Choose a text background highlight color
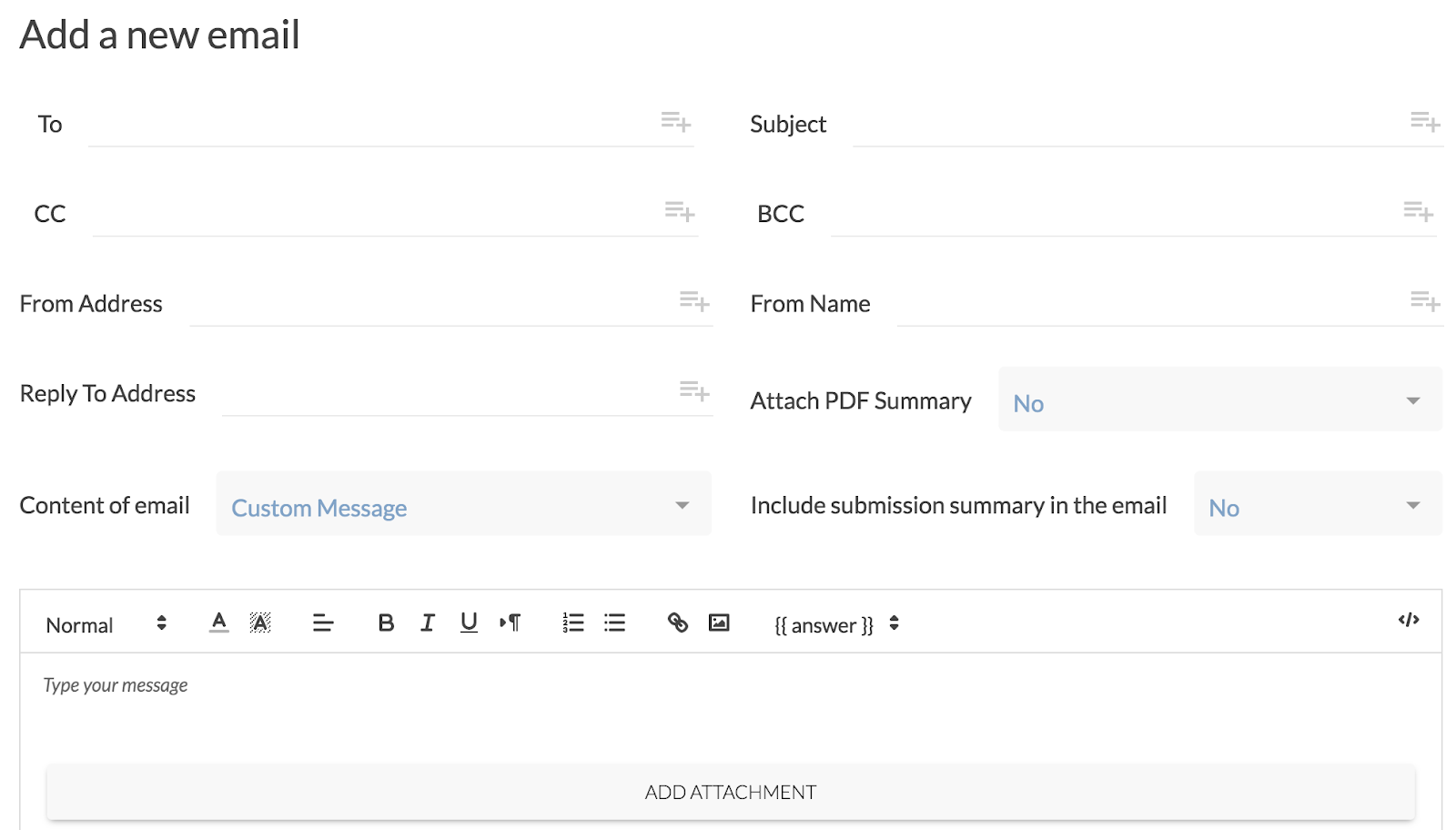The image size is (1456, 830). tap(260, 622)
